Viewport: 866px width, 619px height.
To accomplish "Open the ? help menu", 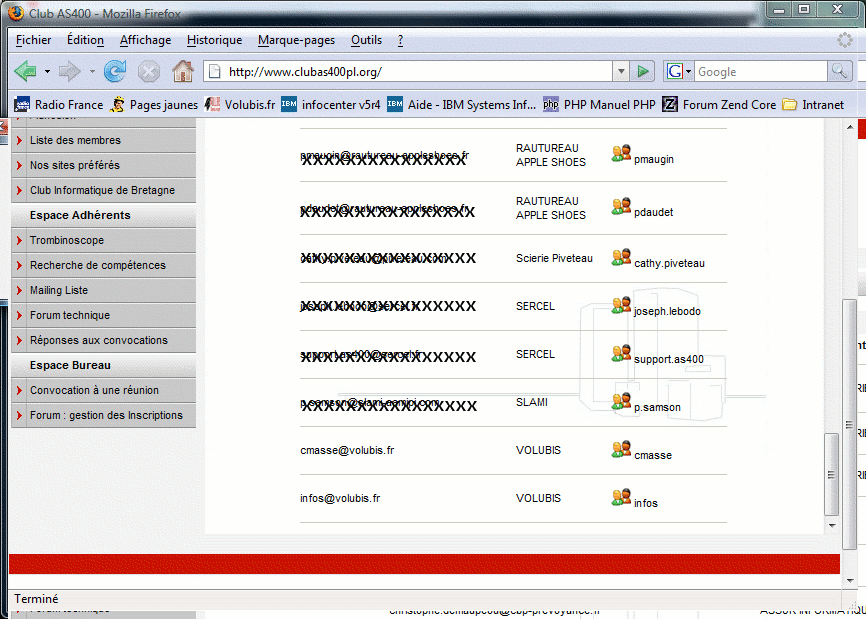I will 400,40.
